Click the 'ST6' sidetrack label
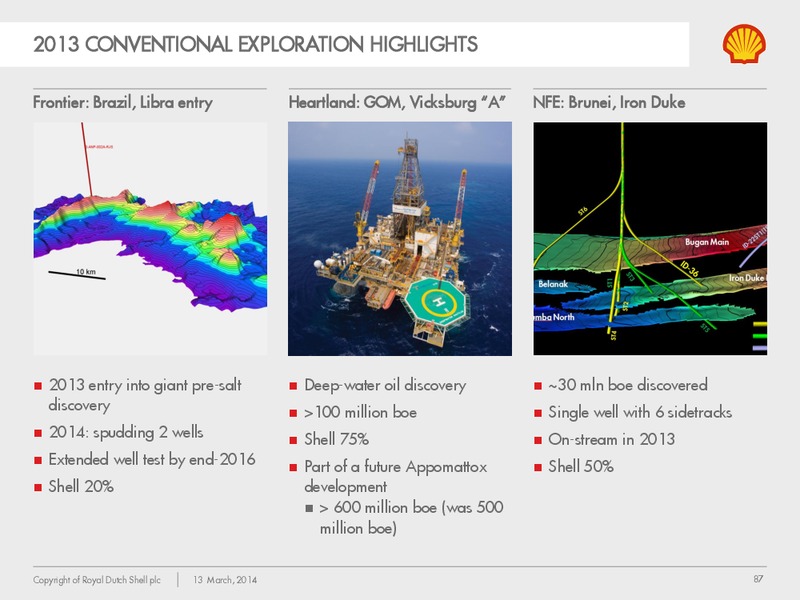The height and width of the screenshot is (600, 800). 583,211
